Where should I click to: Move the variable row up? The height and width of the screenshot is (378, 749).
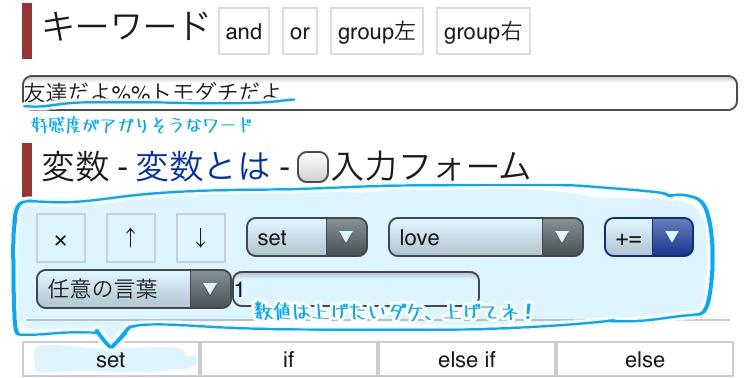(x=130, y=238)
